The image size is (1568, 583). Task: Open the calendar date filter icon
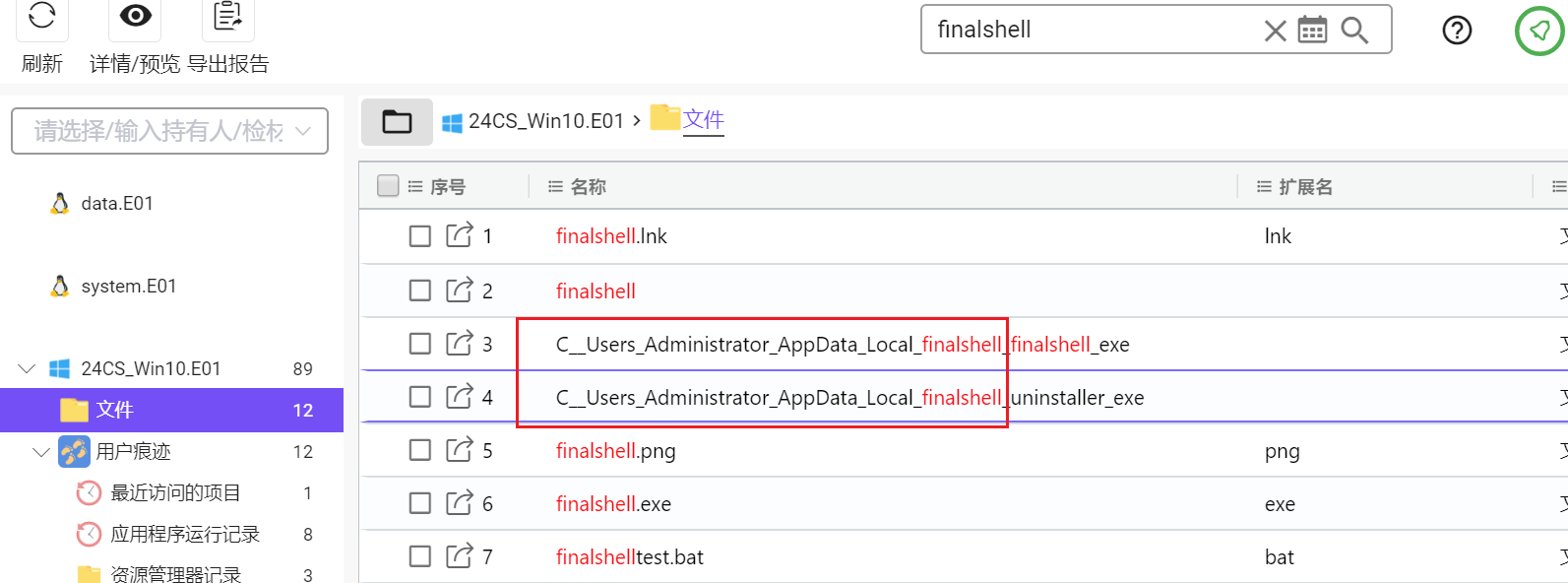tap(1312, 31)
